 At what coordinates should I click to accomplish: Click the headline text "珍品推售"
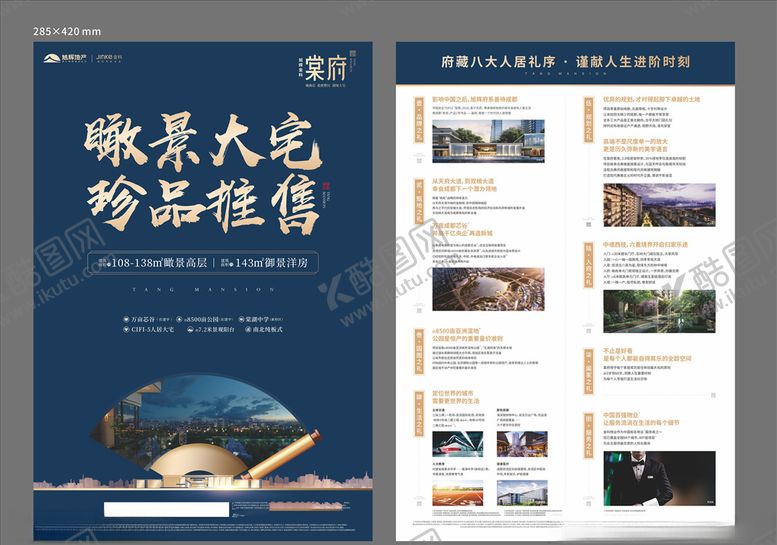pos(203,205)
